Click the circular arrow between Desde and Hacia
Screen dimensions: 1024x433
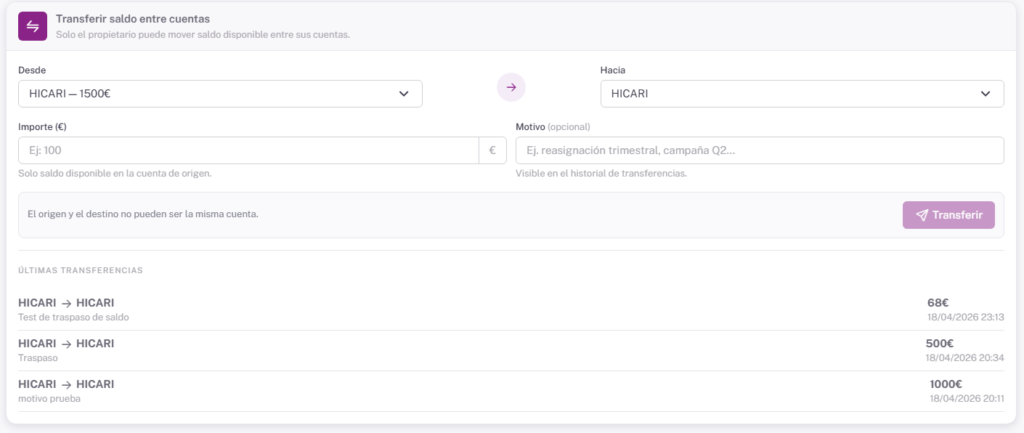click(x=511, y=88)
